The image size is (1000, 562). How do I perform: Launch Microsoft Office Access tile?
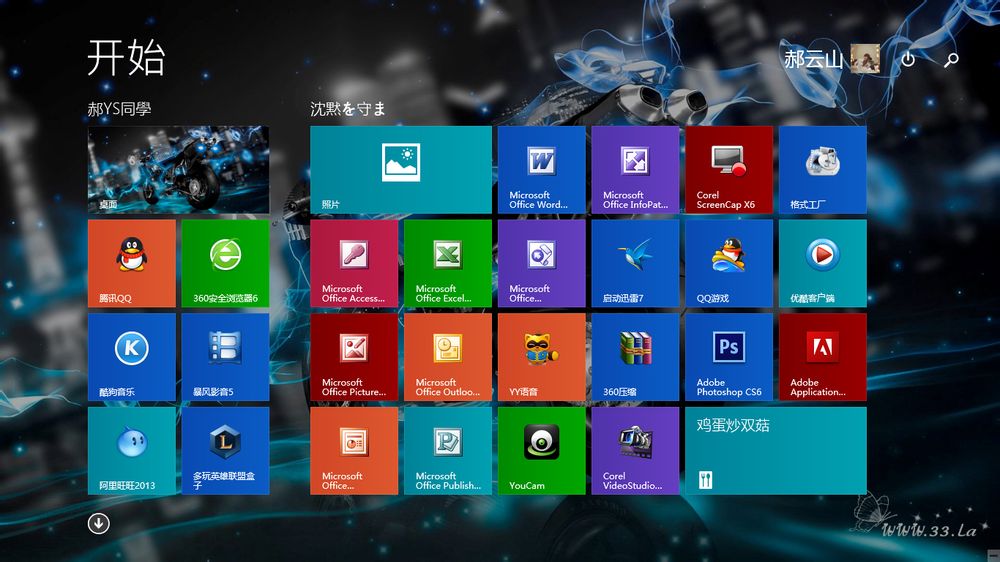(354, 263)
